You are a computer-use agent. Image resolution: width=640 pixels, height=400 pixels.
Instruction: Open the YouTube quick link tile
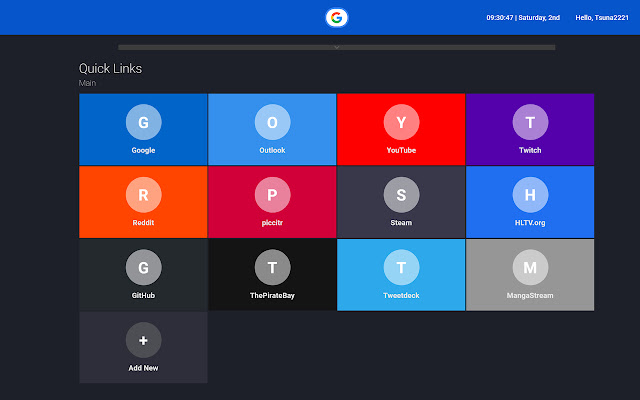pos(401,129)
